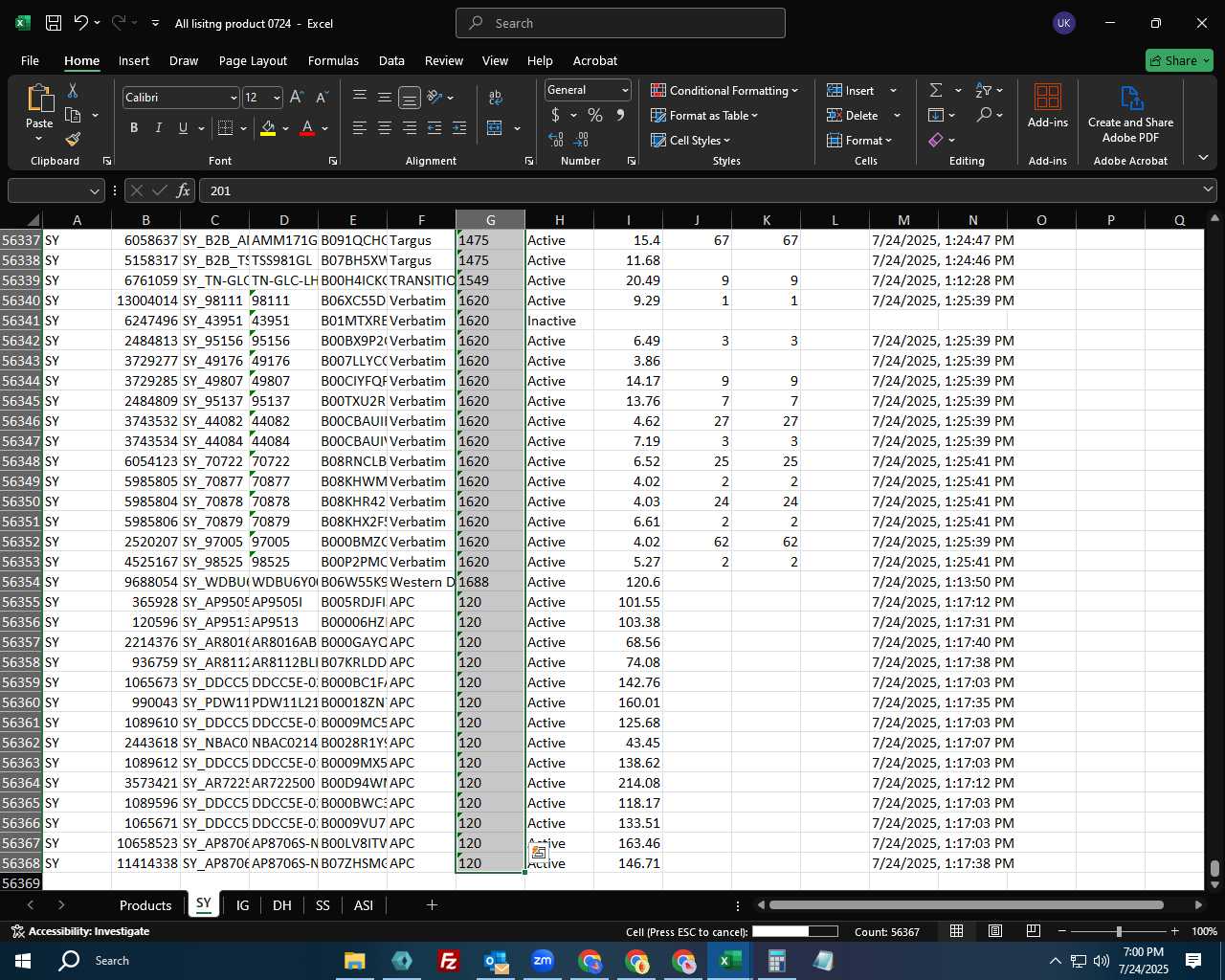Switch to the Formulas ribbon tab
This screenshot has width=1225, height=980.
pos(333,60)
